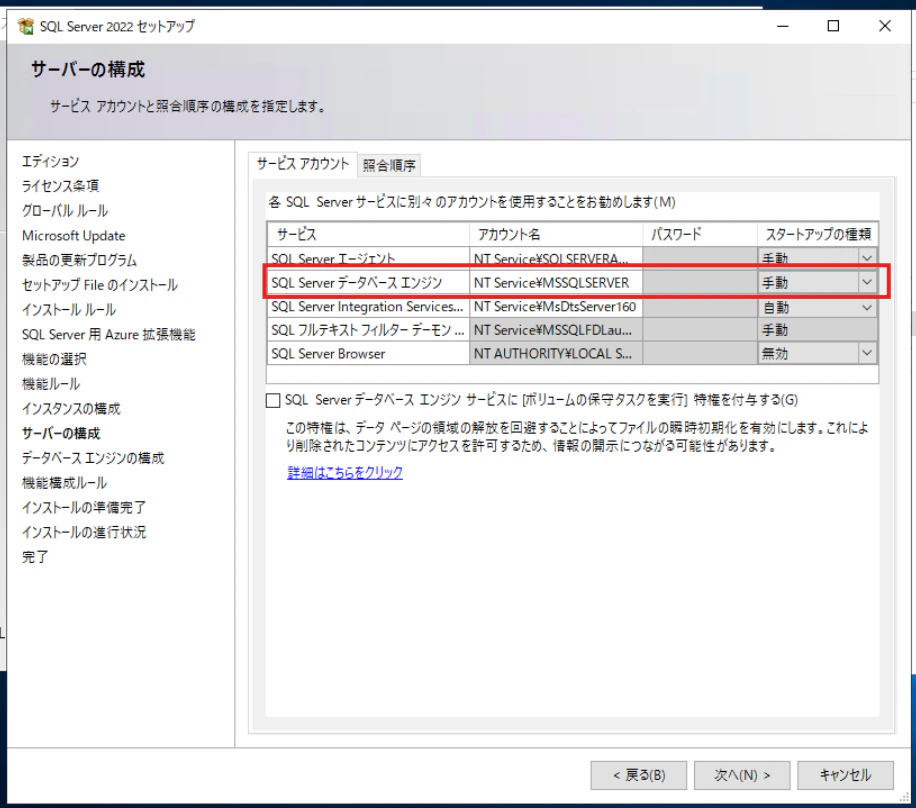Open startup type dropdown for SQL Server エージェント
916x808 pixels.
(x=867, y=258)
